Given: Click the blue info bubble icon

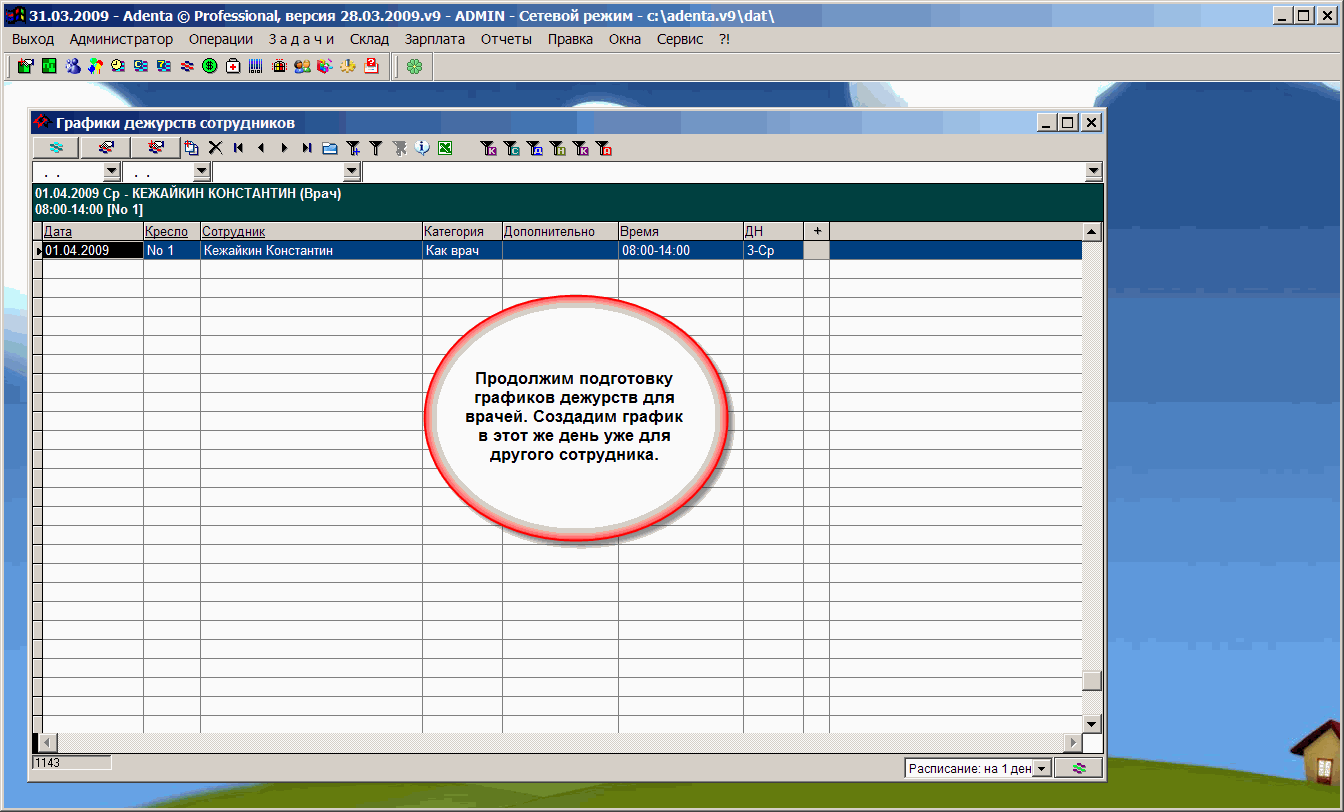Looking at the screenshot, I should pyautogui.click(x=422, y=148).
